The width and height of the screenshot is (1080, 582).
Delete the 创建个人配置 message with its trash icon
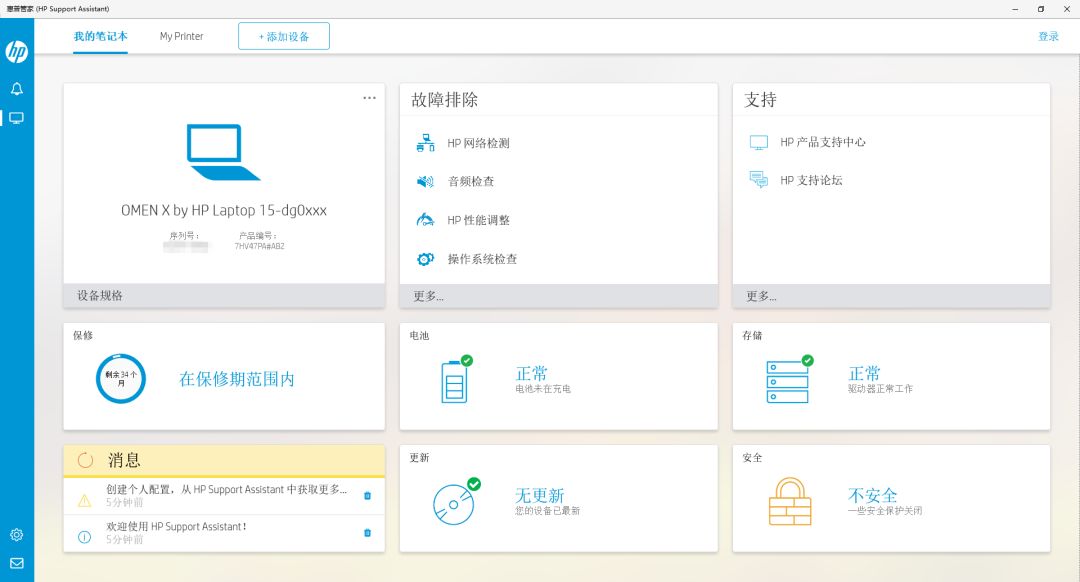pyautogui.click(x=367, y=496)
